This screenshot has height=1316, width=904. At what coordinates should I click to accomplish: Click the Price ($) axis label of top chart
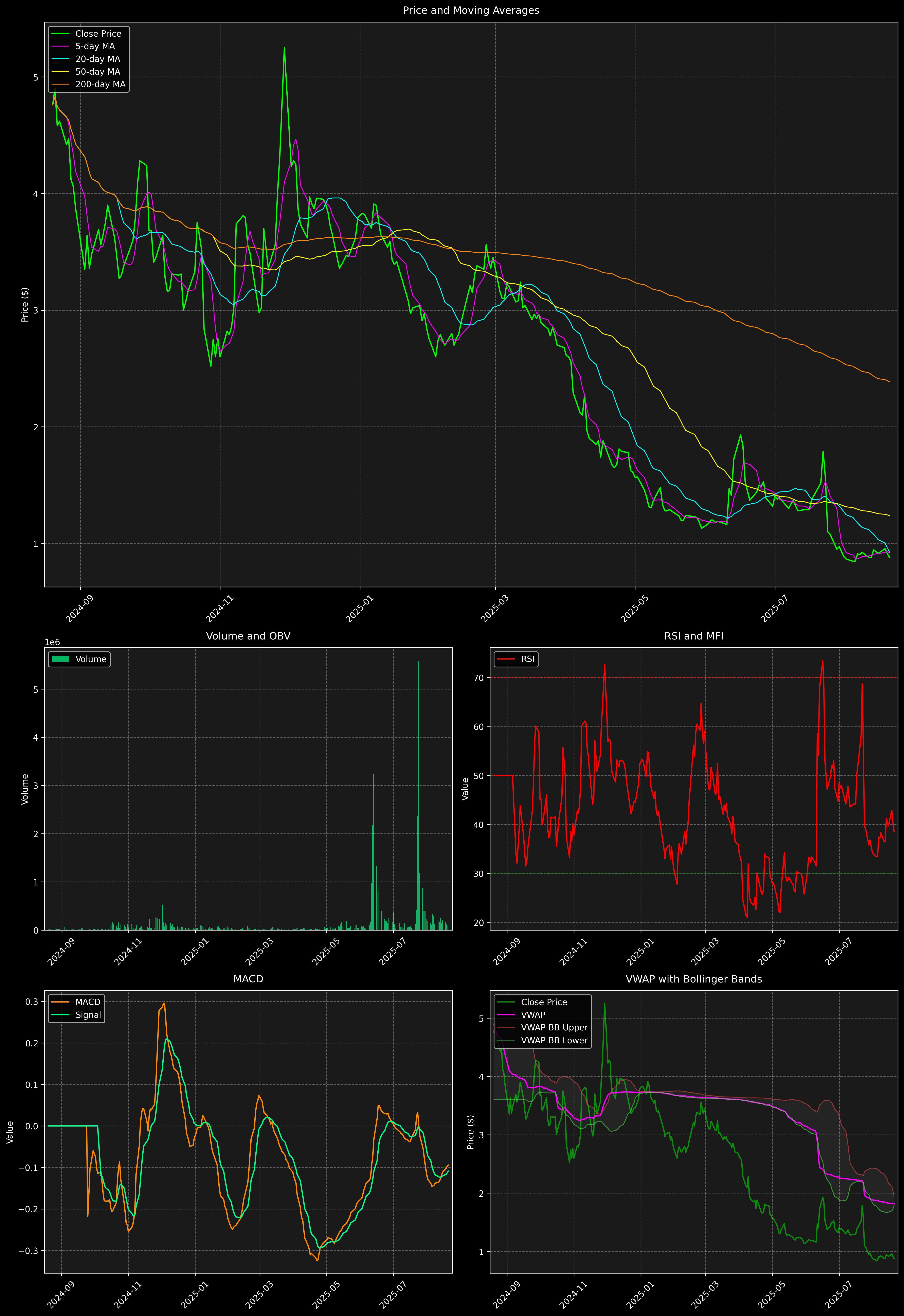click(x=25, y=305)
